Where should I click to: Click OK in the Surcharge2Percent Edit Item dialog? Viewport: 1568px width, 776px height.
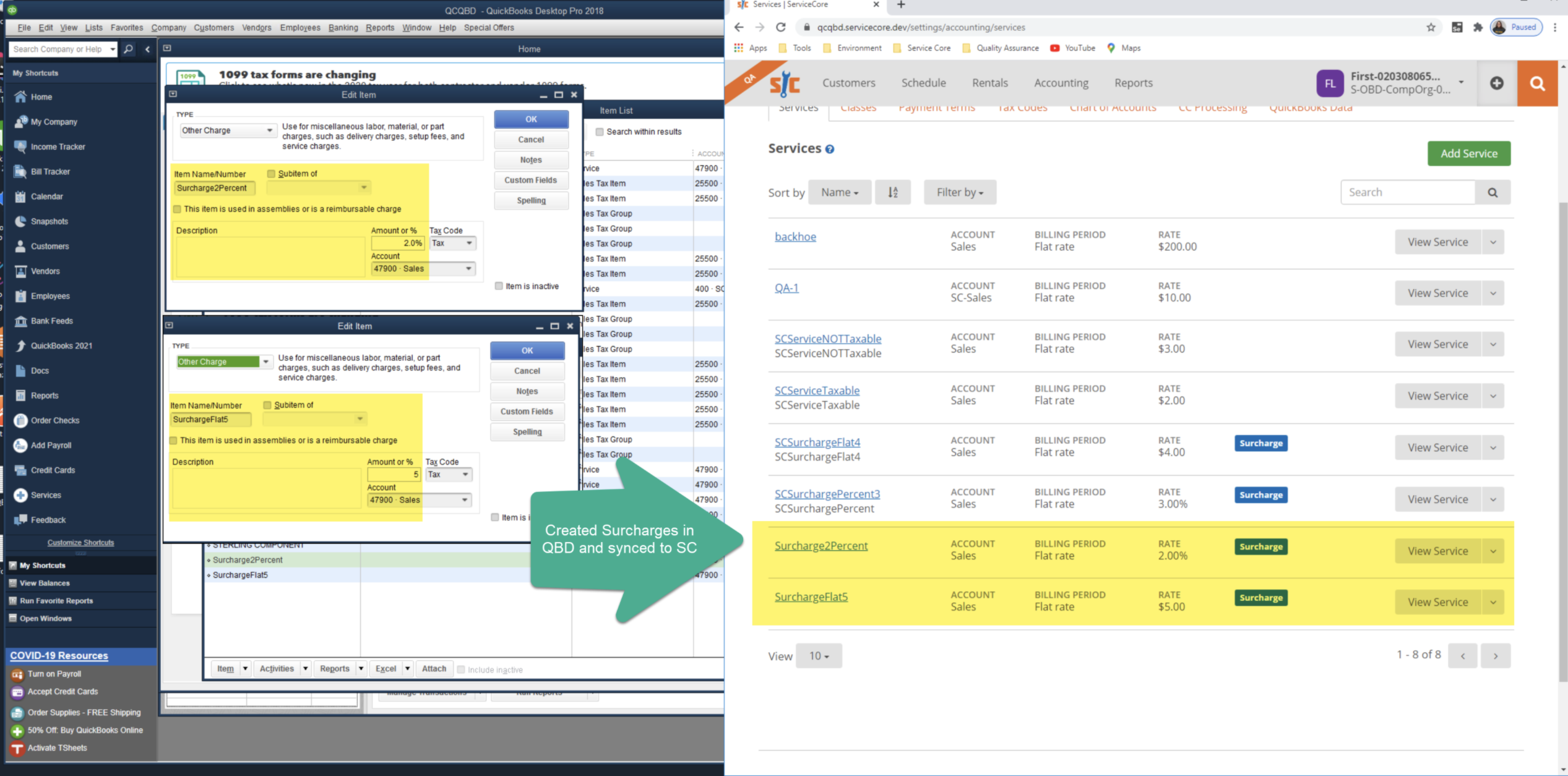[x=531, y=119]
